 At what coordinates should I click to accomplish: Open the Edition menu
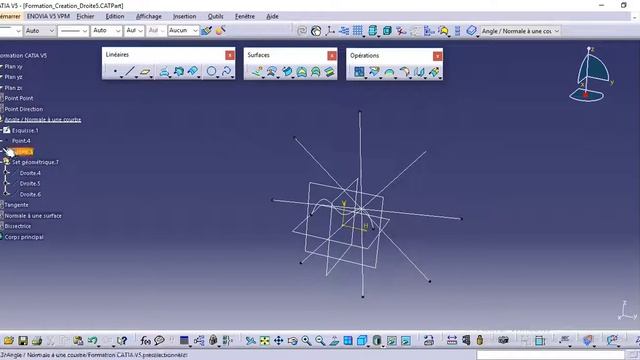tap(115, 16)
